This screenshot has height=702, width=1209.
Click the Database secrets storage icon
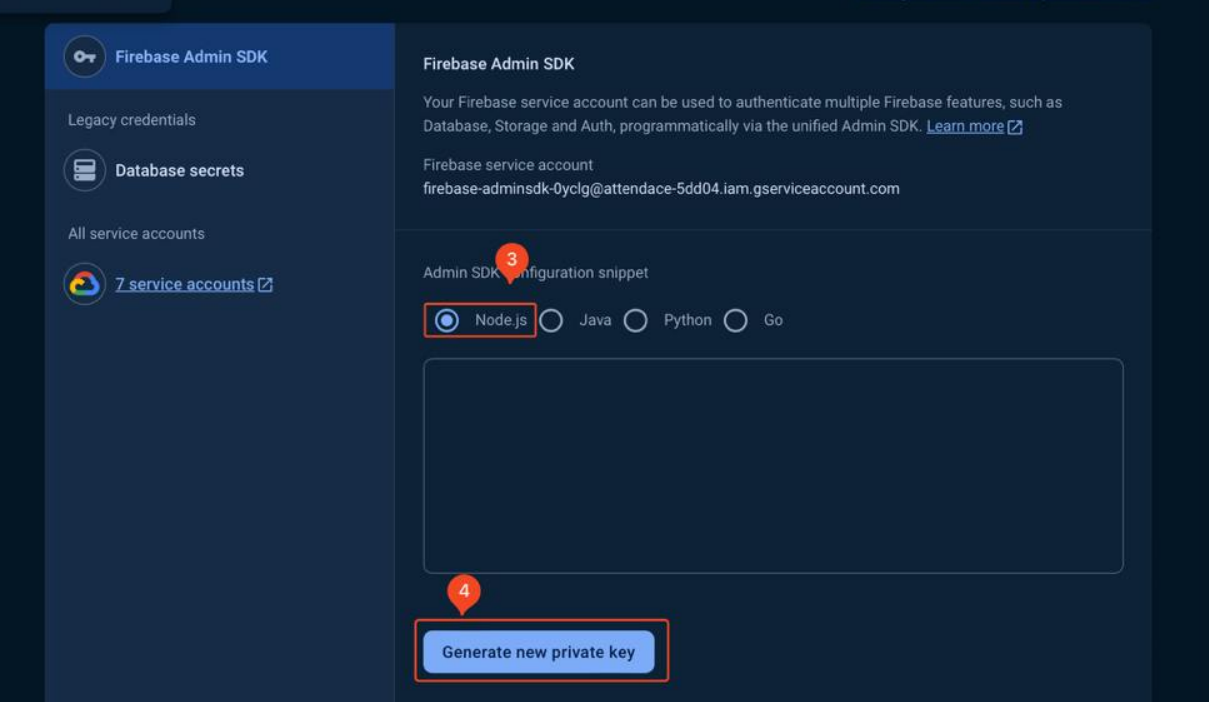pyautogui.click(x=85, y=170)
